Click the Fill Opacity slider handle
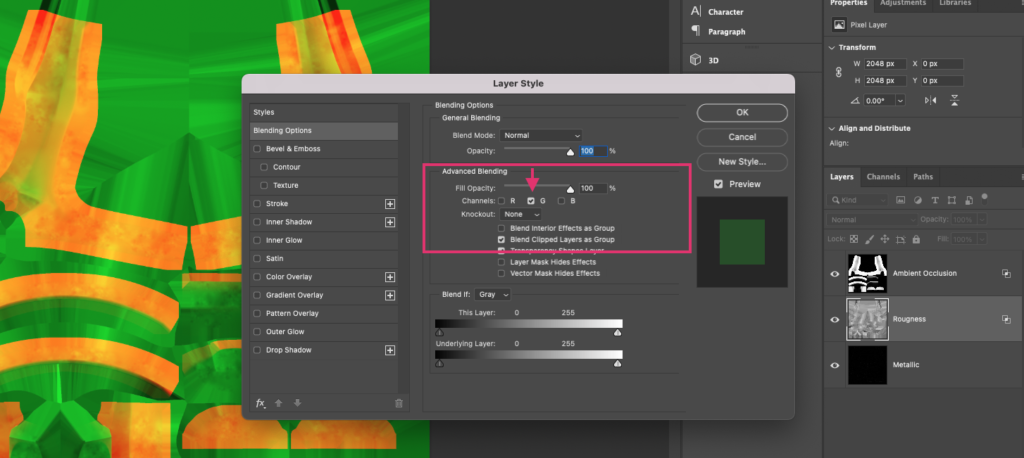Image resolution: width=1024 pixels, height=458 pixels. point(570,189)
